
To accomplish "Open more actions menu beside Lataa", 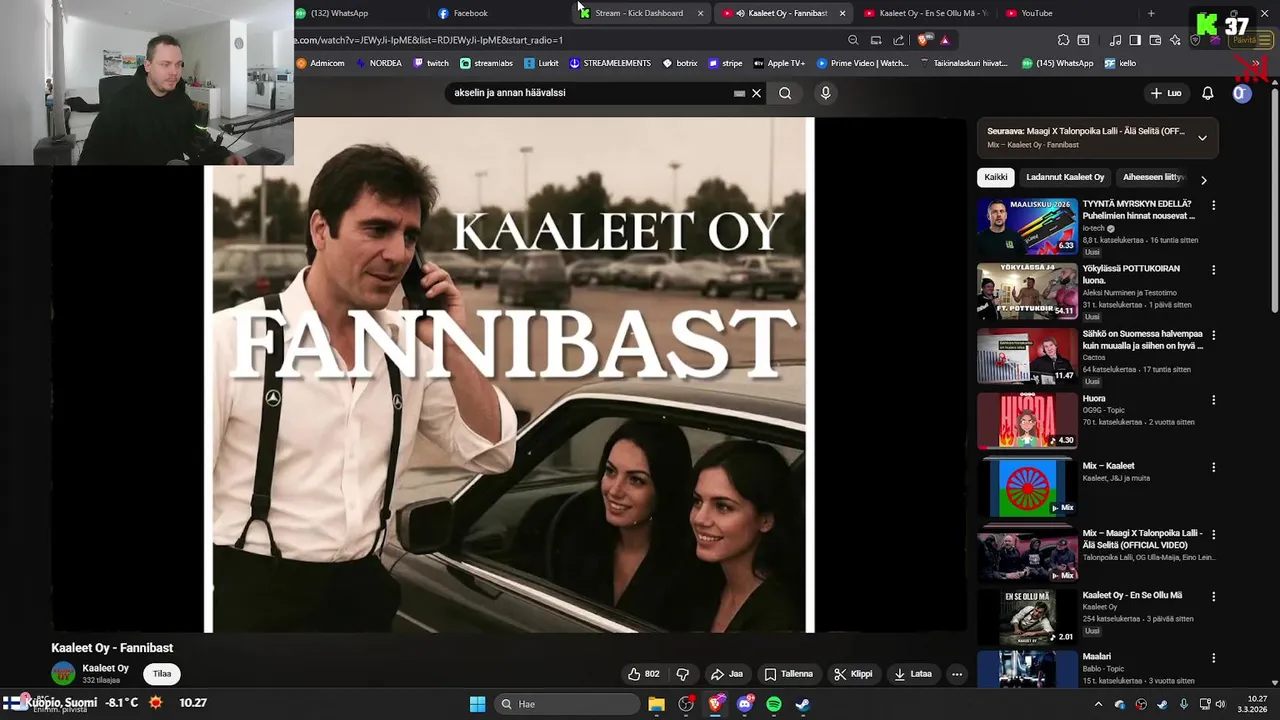I will point(957,674).
